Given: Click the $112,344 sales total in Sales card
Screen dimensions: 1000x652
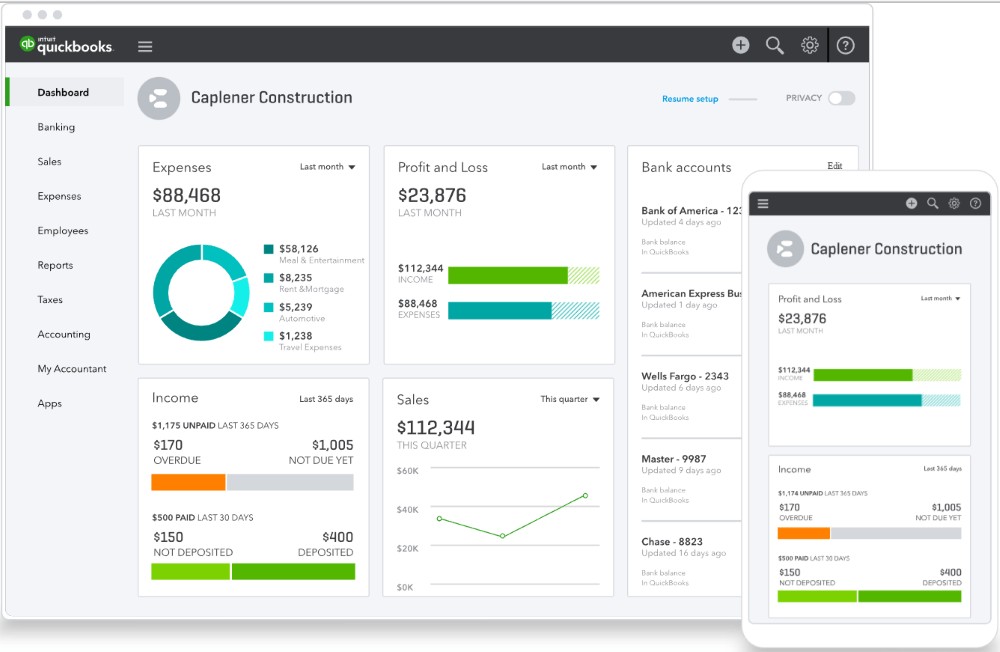Looking at the screenshot, I should tap(436, 427).
